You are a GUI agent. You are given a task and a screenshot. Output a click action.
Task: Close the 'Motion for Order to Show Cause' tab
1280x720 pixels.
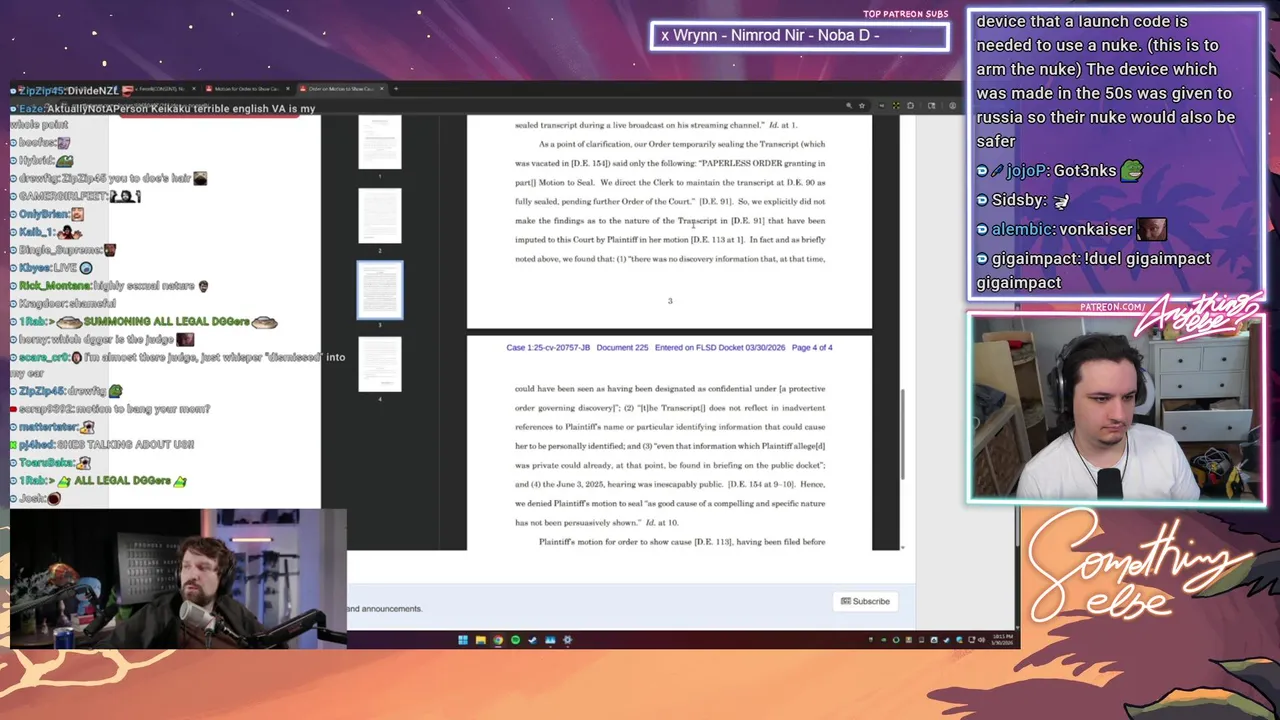pos(287,89)
